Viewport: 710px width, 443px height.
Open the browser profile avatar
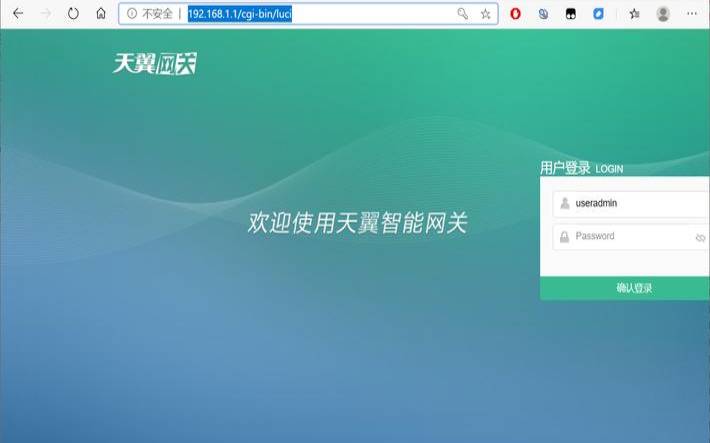point(663,14)
